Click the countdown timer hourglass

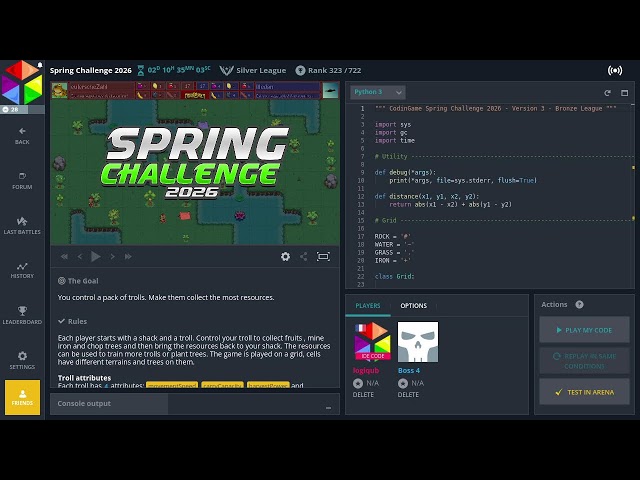coord(140,70)
